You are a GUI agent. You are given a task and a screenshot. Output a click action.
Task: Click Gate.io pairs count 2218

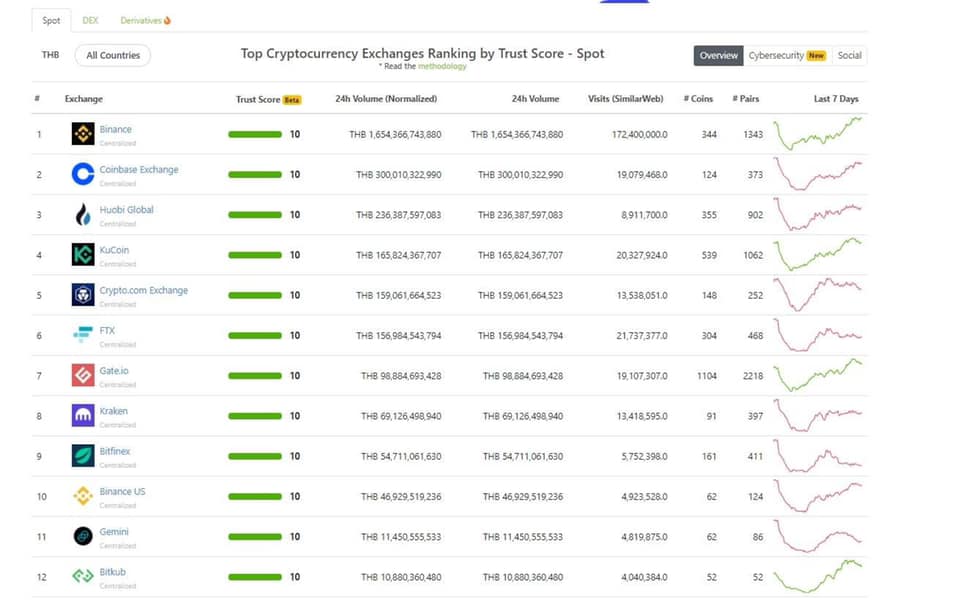[753, 376]
